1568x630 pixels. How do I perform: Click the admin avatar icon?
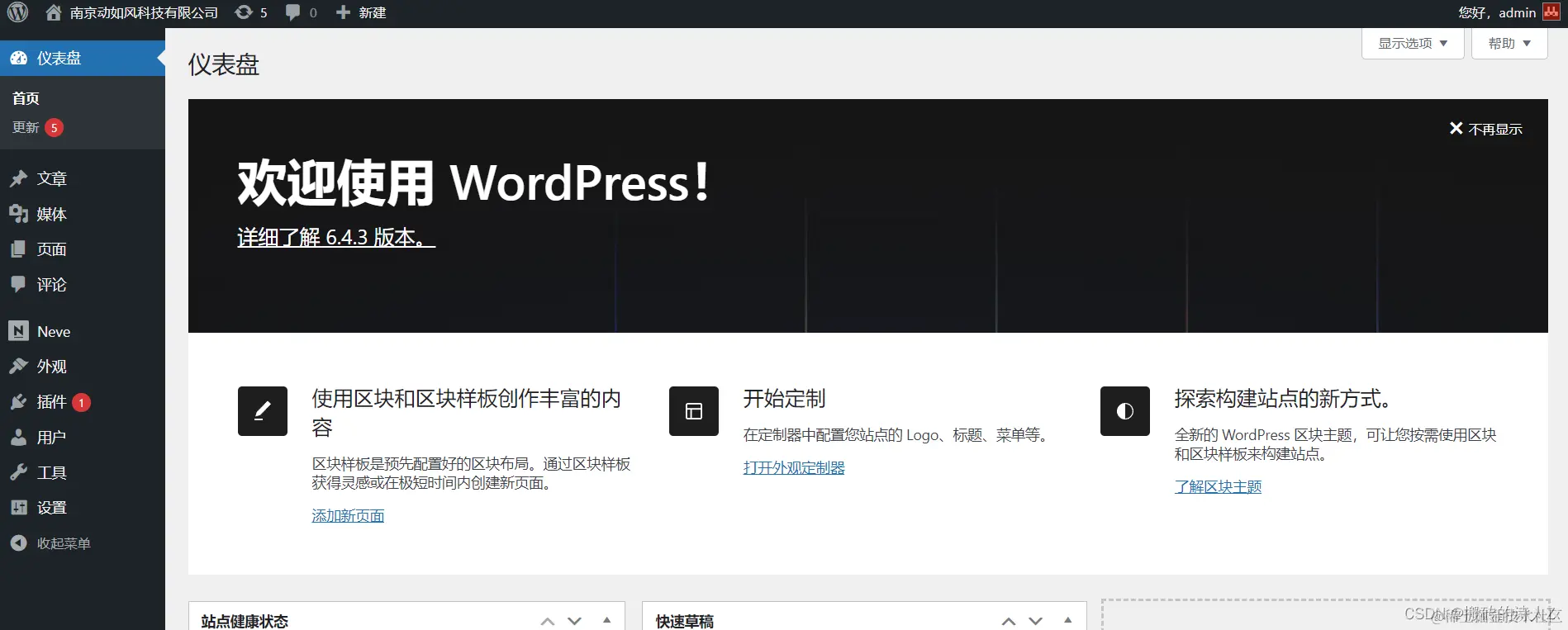pos(1551,12)
